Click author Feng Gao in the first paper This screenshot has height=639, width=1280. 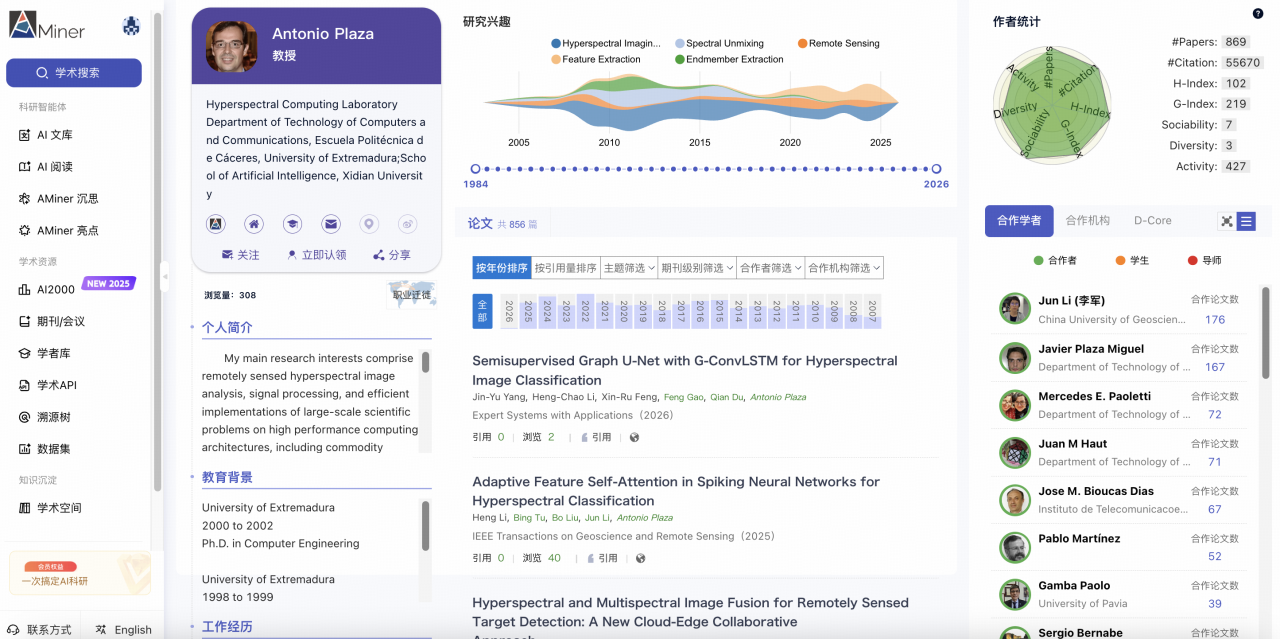(684, 397)
